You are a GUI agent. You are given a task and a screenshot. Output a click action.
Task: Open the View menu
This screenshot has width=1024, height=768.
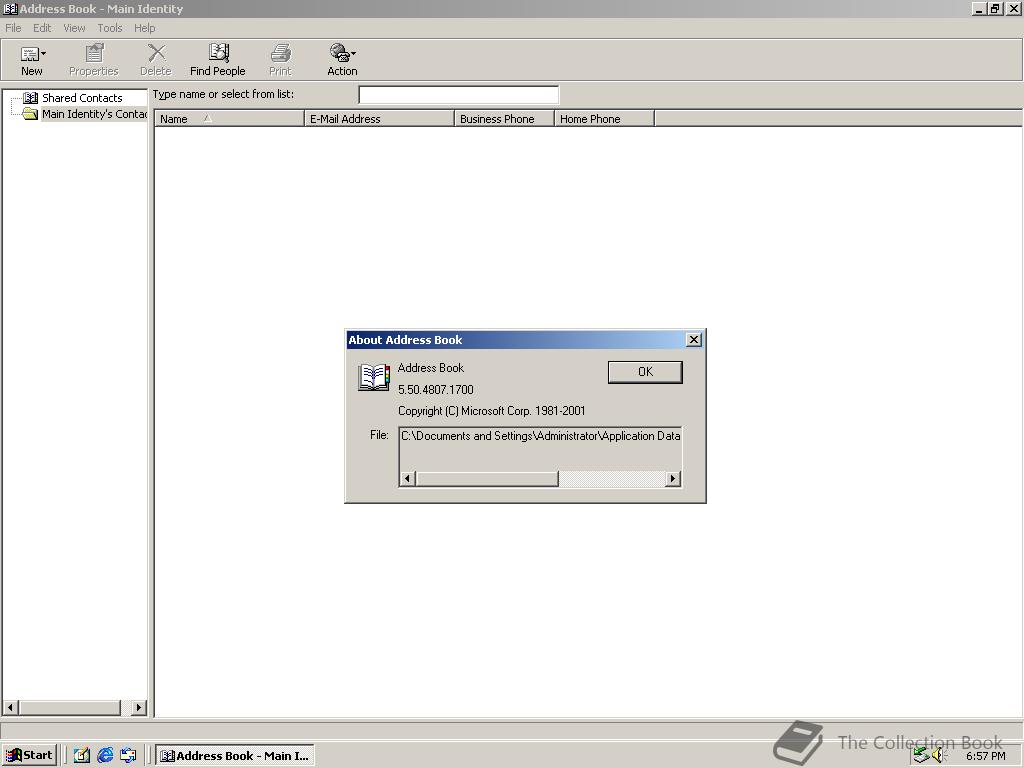(74, 28)
